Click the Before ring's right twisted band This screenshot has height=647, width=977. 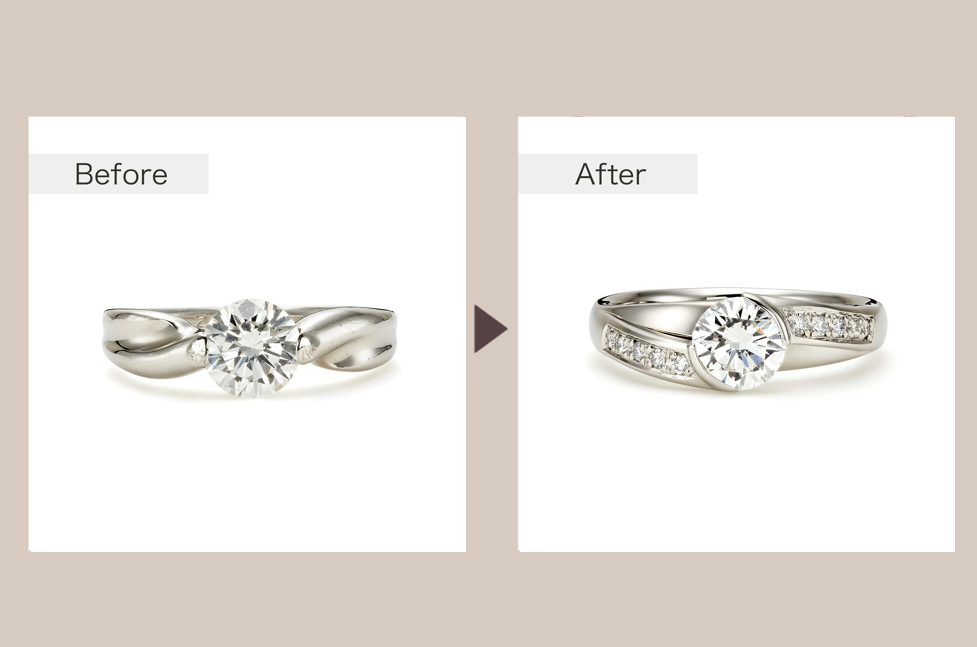click(x=348, y=338)
